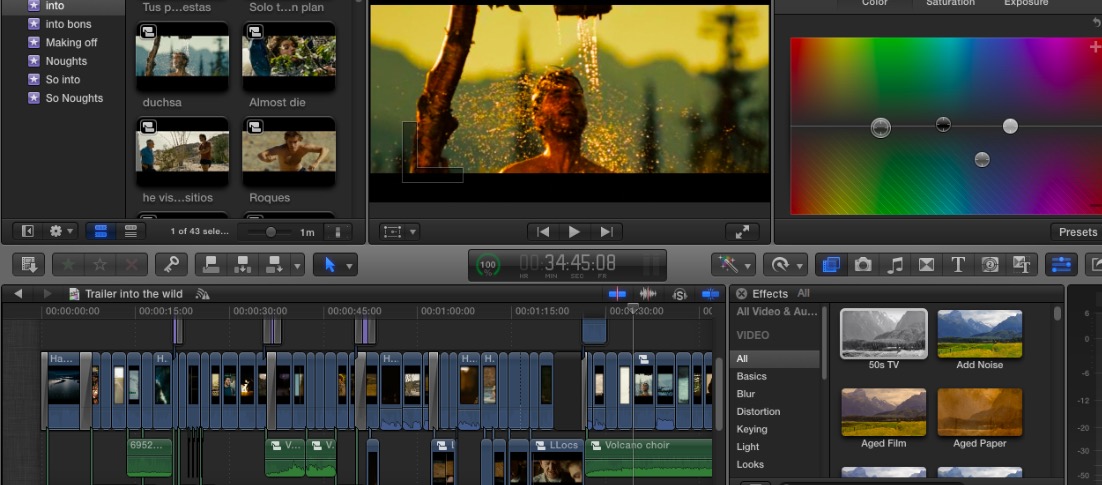Image resolution: width=1102 pixels, height=485 pixels.
Task: Toggle solo for selected clips
Action: [680, 294]
